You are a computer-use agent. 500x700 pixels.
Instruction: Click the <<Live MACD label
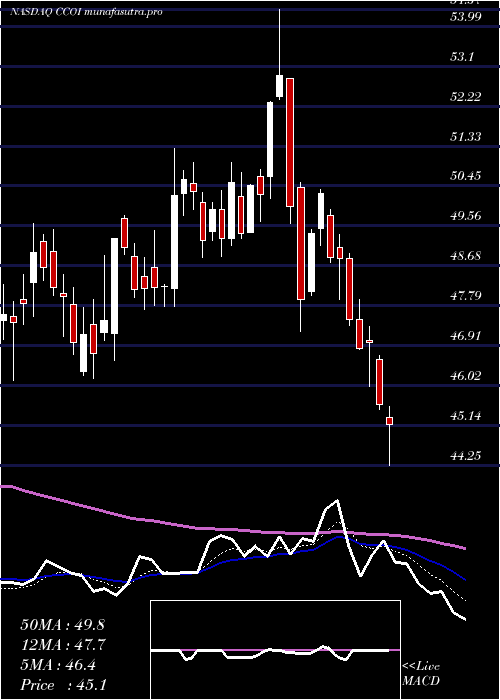tap(421, 673)
